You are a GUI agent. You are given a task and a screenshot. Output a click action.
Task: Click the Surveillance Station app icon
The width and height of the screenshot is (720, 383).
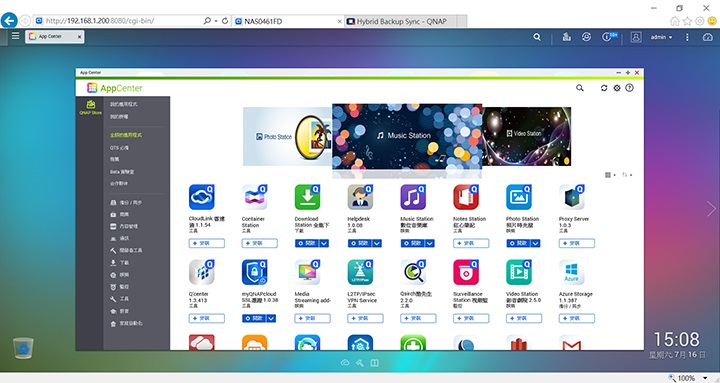coord(466,272)
